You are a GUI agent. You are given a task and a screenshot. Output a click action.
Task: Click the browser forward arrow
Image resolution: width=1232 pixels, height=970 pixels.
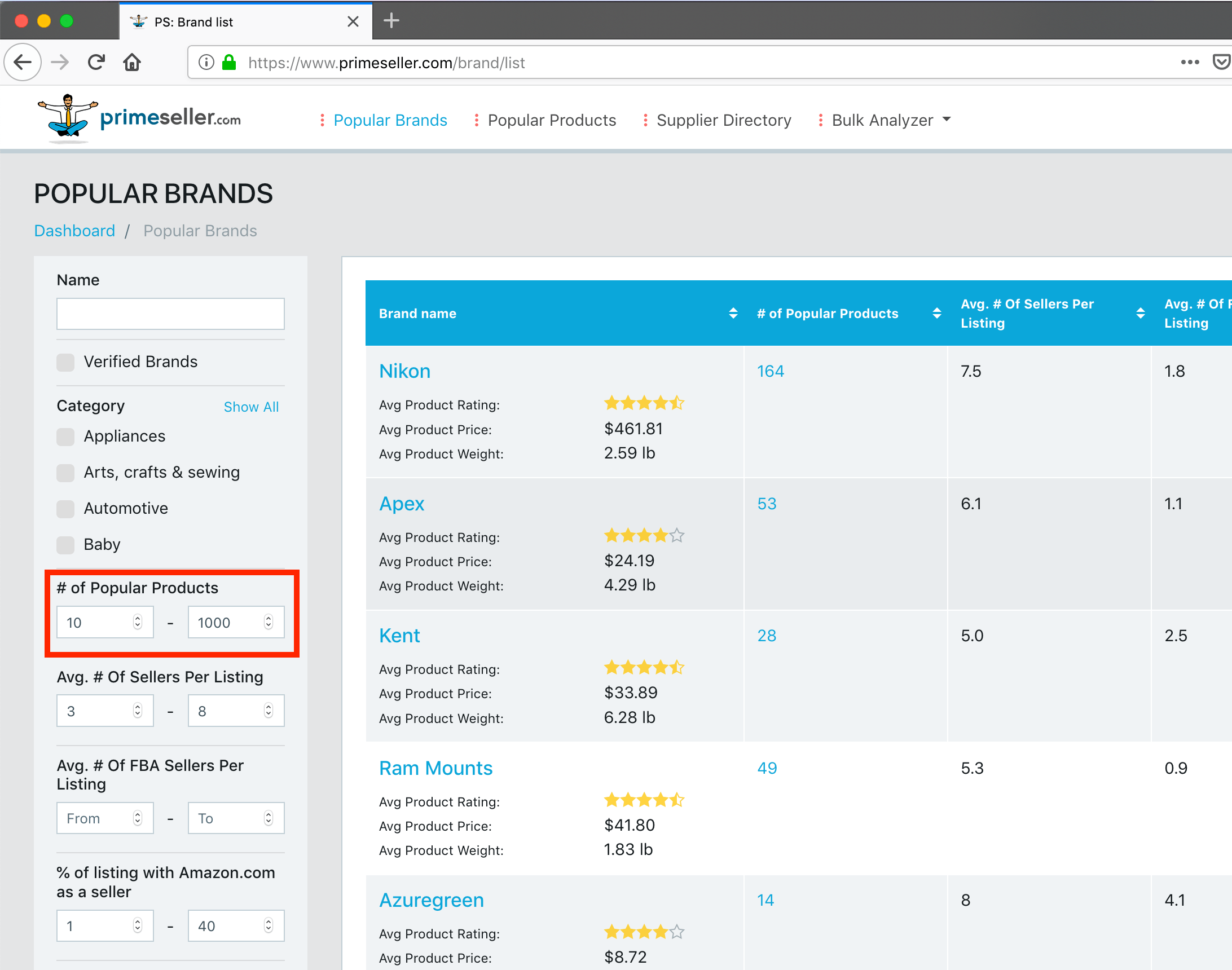[x=60, y=62]
